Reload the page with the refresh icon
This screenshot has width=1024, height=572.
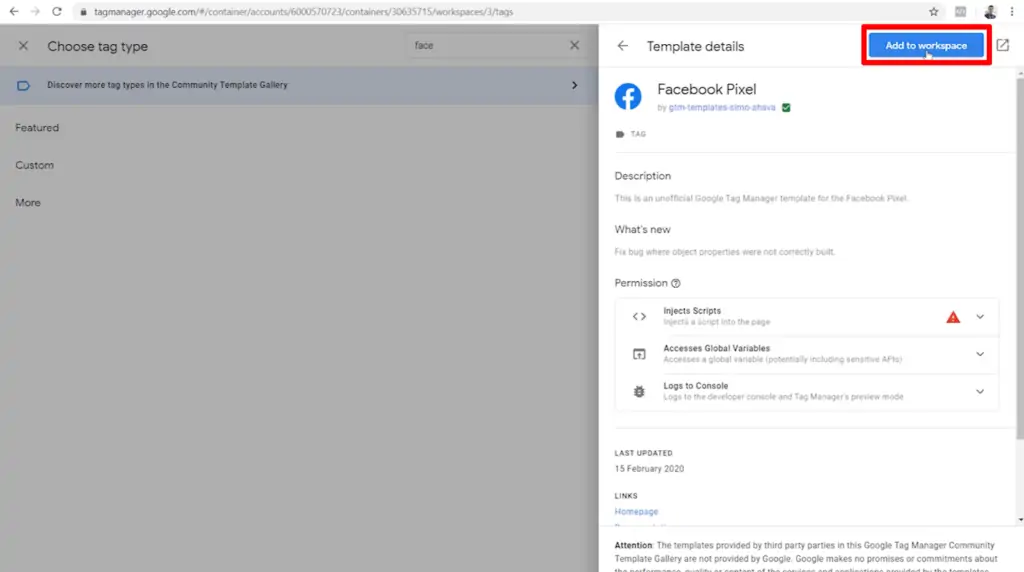pyautogui.click(x=57, y=12)
